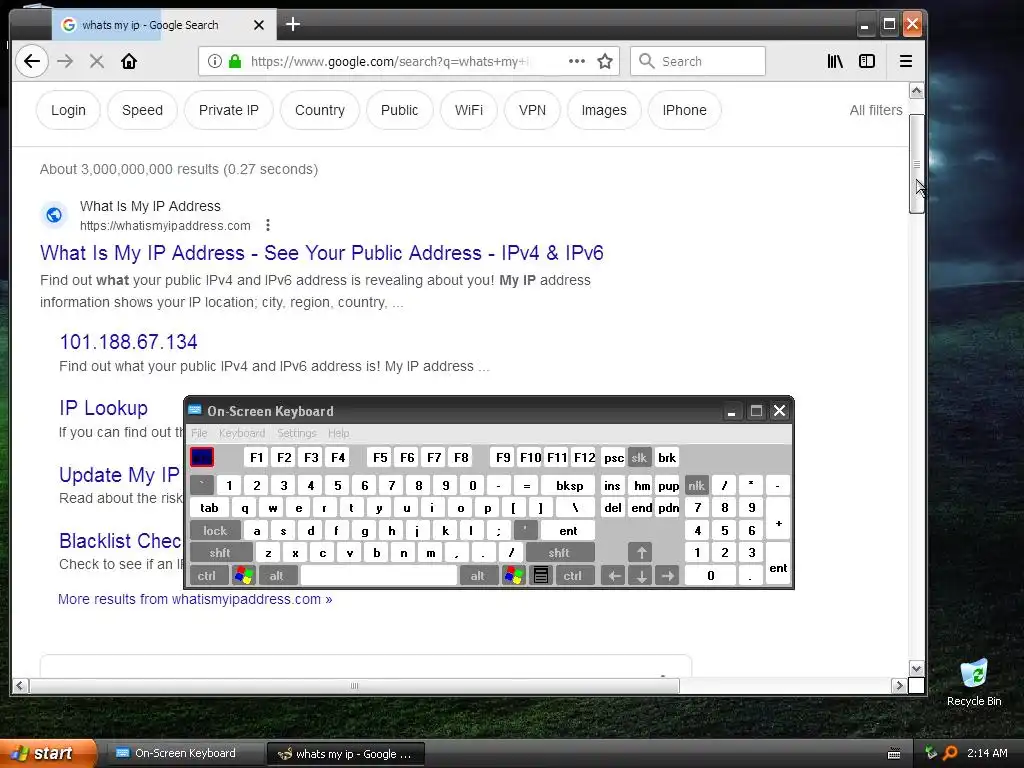Select the Images filter chip

coord(603,110)
